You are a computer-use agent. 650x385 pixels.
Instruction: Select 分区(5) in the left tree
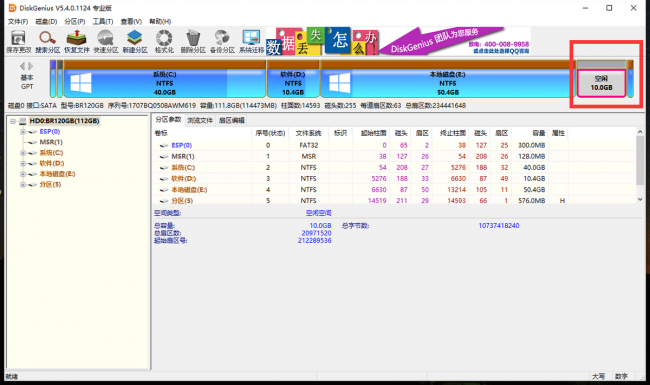pyautogui.click(x=50, y=184)
